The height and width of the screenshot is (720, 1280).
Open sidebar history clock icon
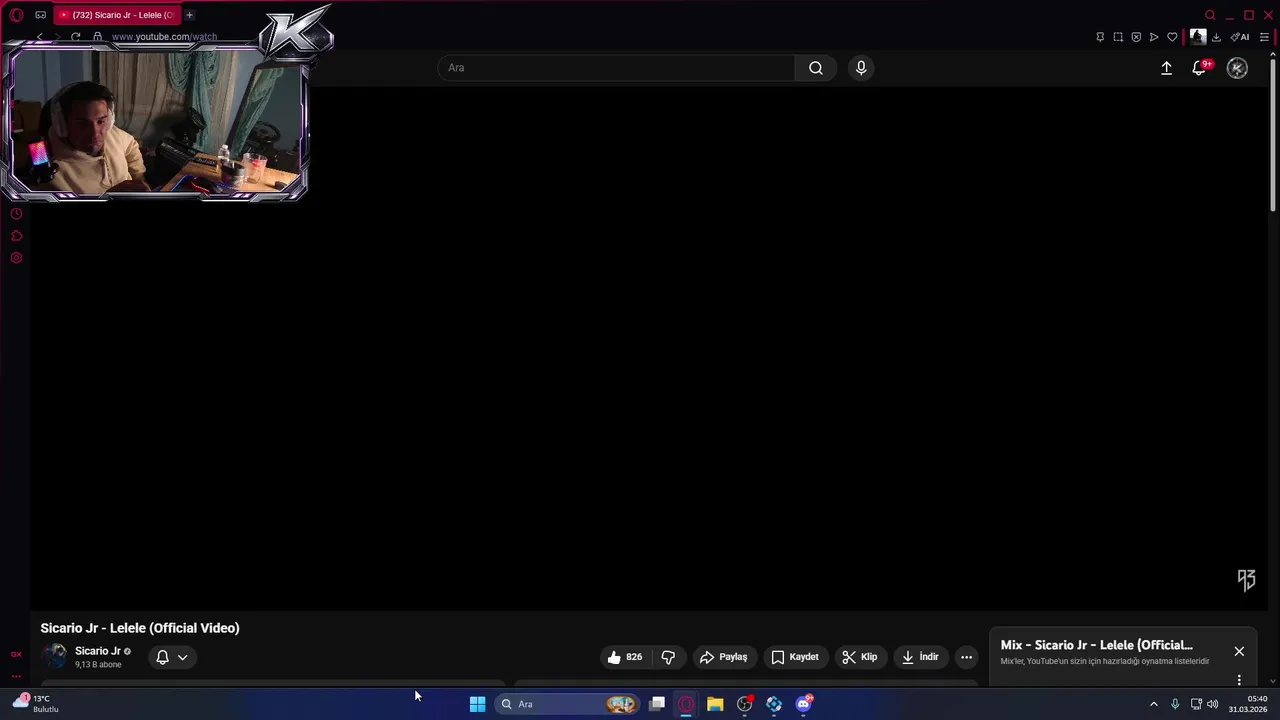pyautogui.click(x=16, y=214)
